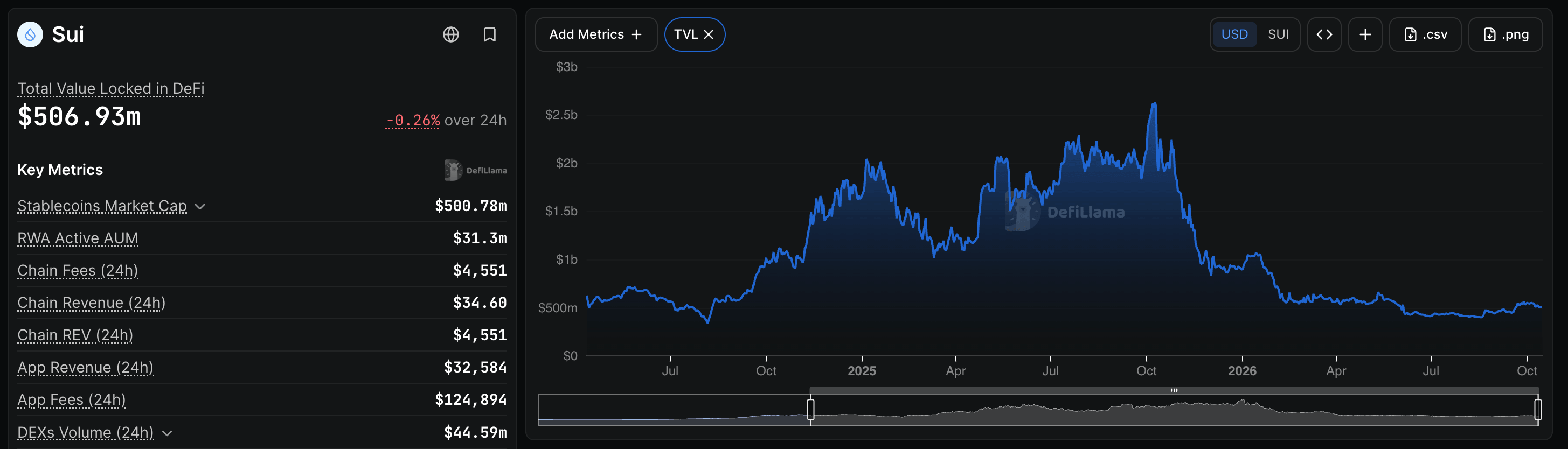Click the -0.26% 24h change value
The width and height of the screenshot is (1568, 449).
[413, 121]
